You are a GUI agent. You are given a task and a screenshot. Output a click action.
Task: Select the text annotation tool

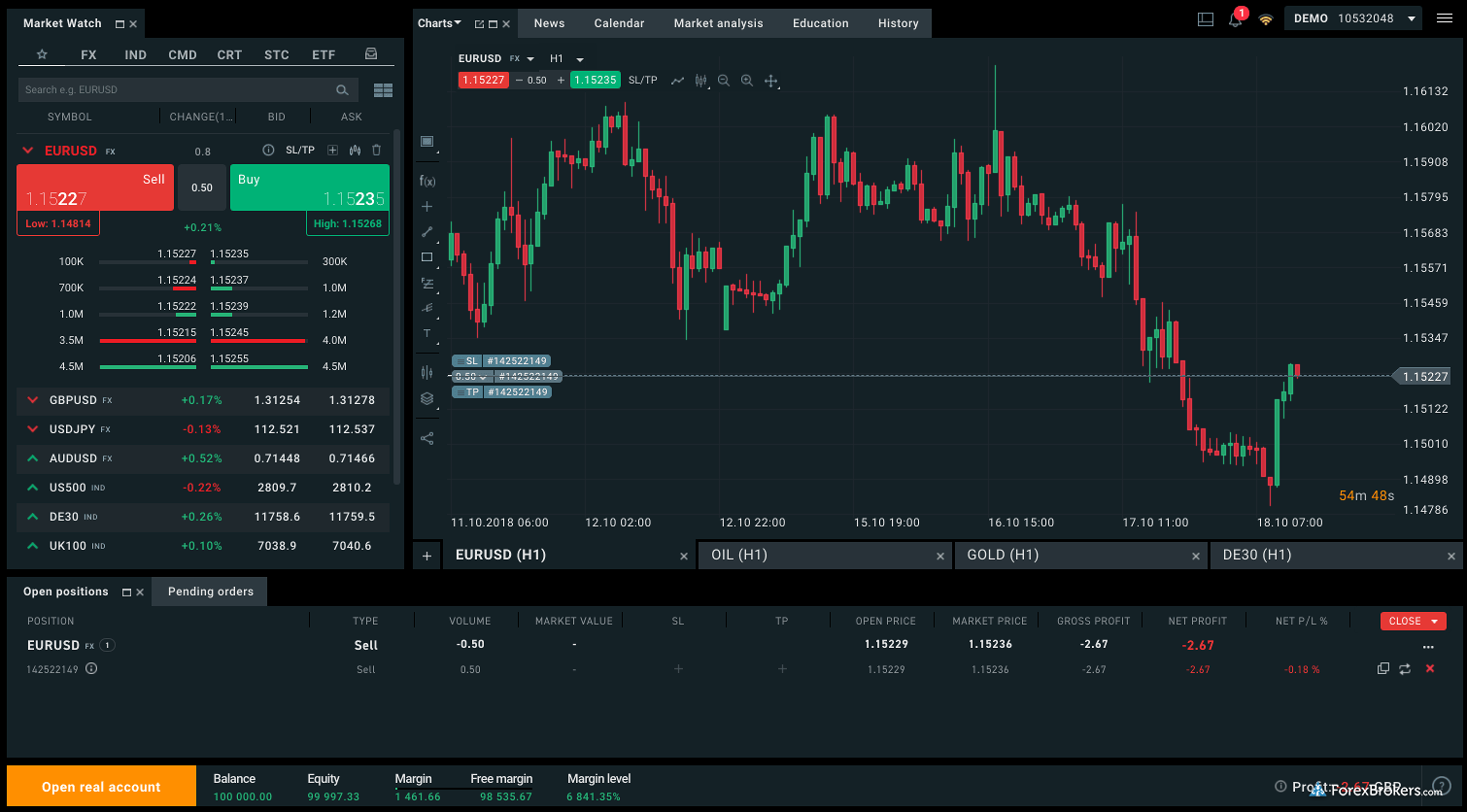[427, 333]
